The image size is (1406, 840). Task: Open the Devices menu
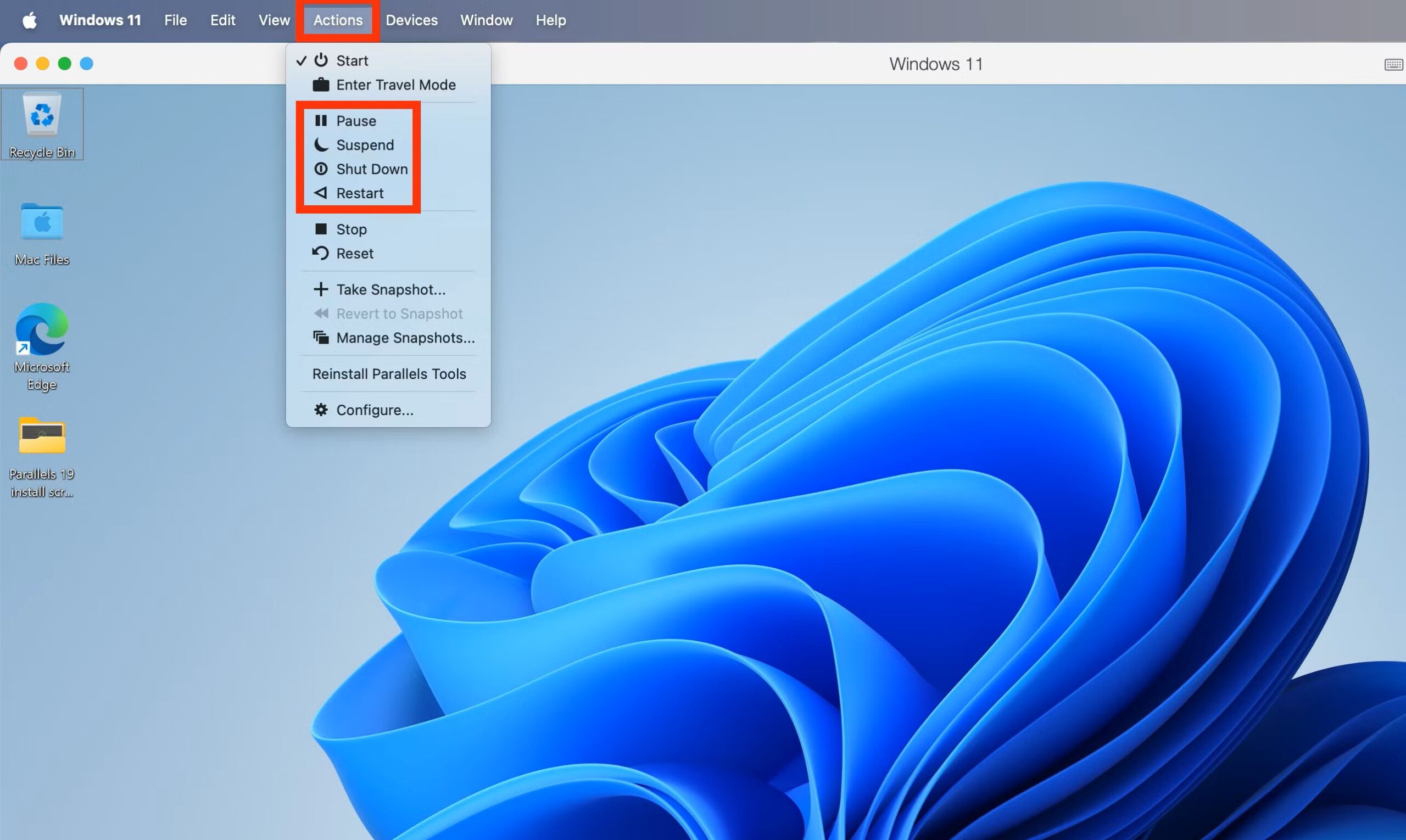[x=411, y=20]
